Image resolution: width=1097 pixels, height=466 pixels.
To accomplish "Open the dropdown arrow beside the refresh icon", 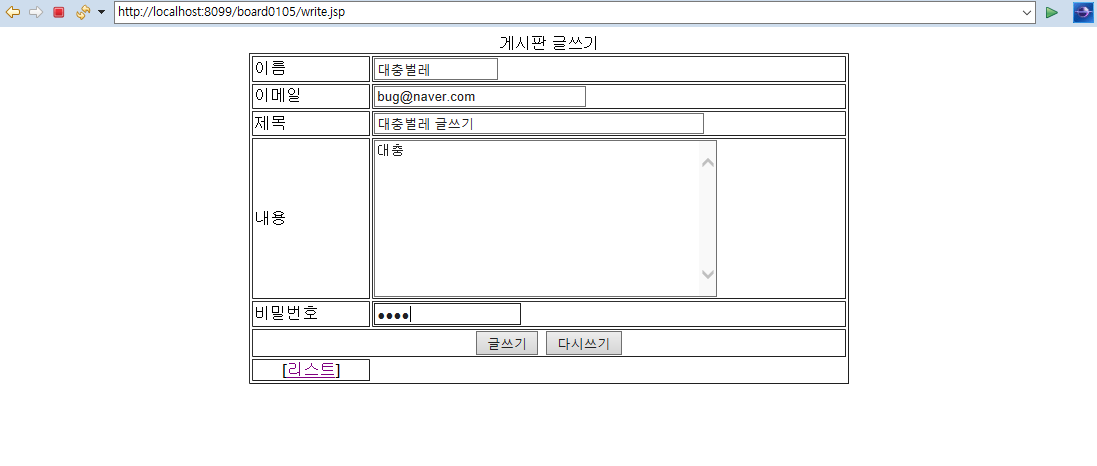I will 101,12.
